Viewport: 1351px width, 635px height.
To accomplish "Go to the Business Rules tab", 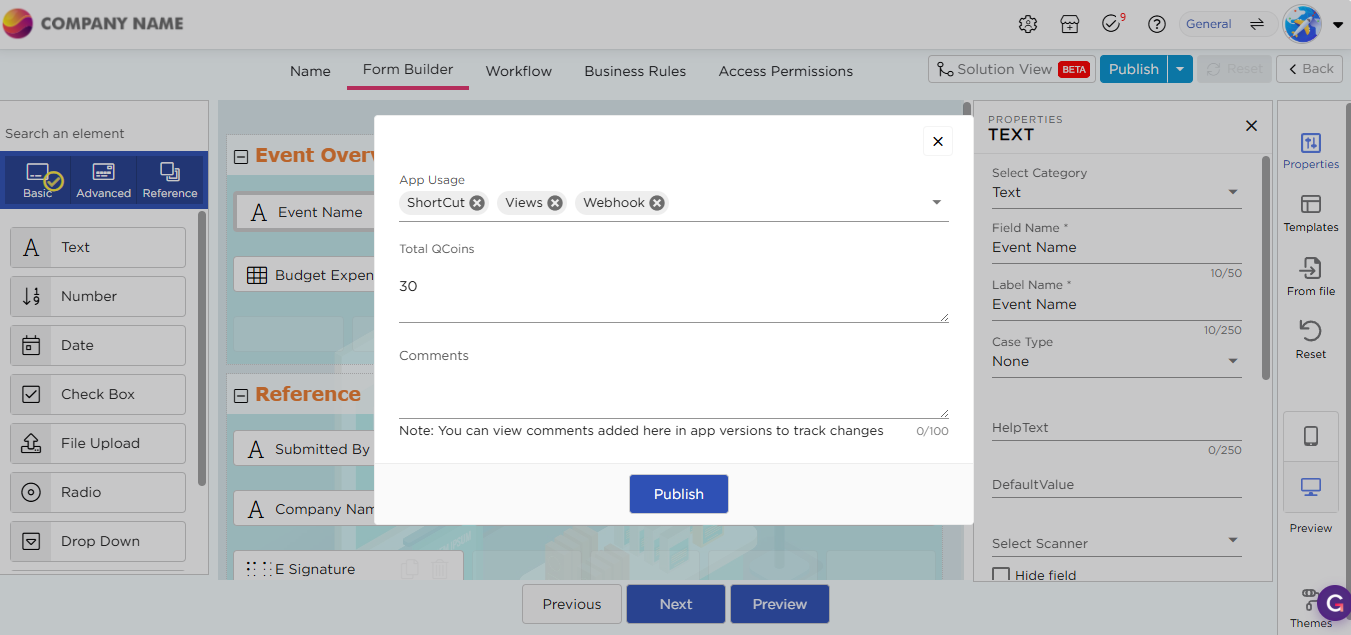I will pyautogui.click(x=635, y=71).
